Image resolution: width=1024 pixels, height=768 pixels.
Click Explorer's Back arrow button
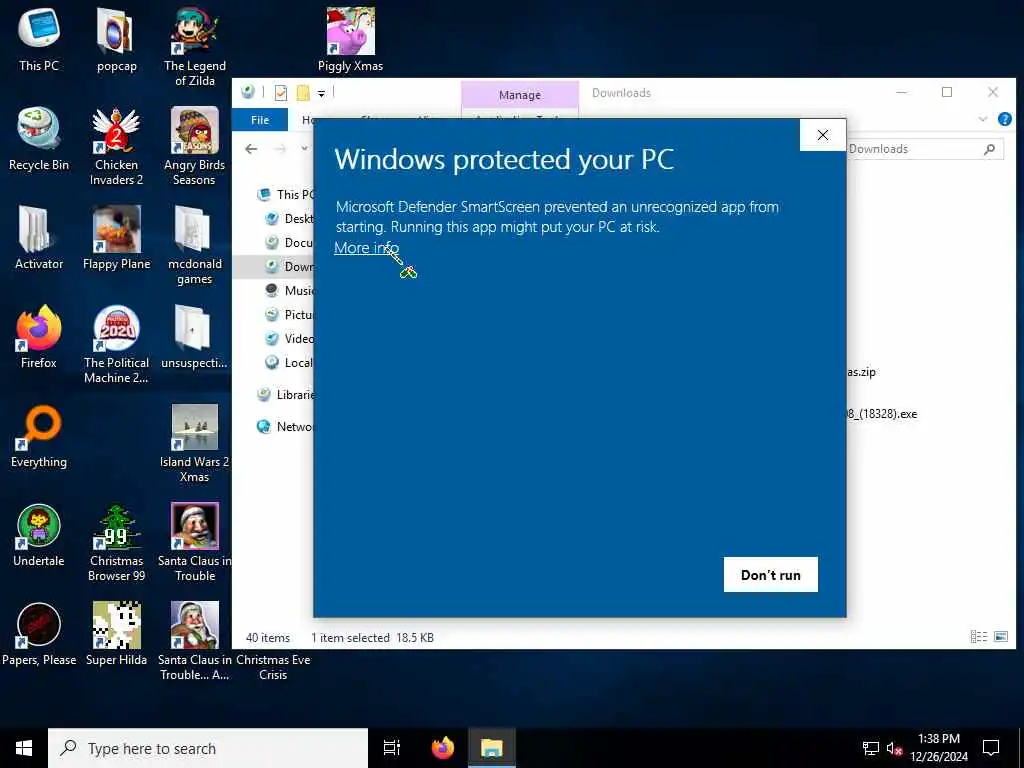[251, 149]
